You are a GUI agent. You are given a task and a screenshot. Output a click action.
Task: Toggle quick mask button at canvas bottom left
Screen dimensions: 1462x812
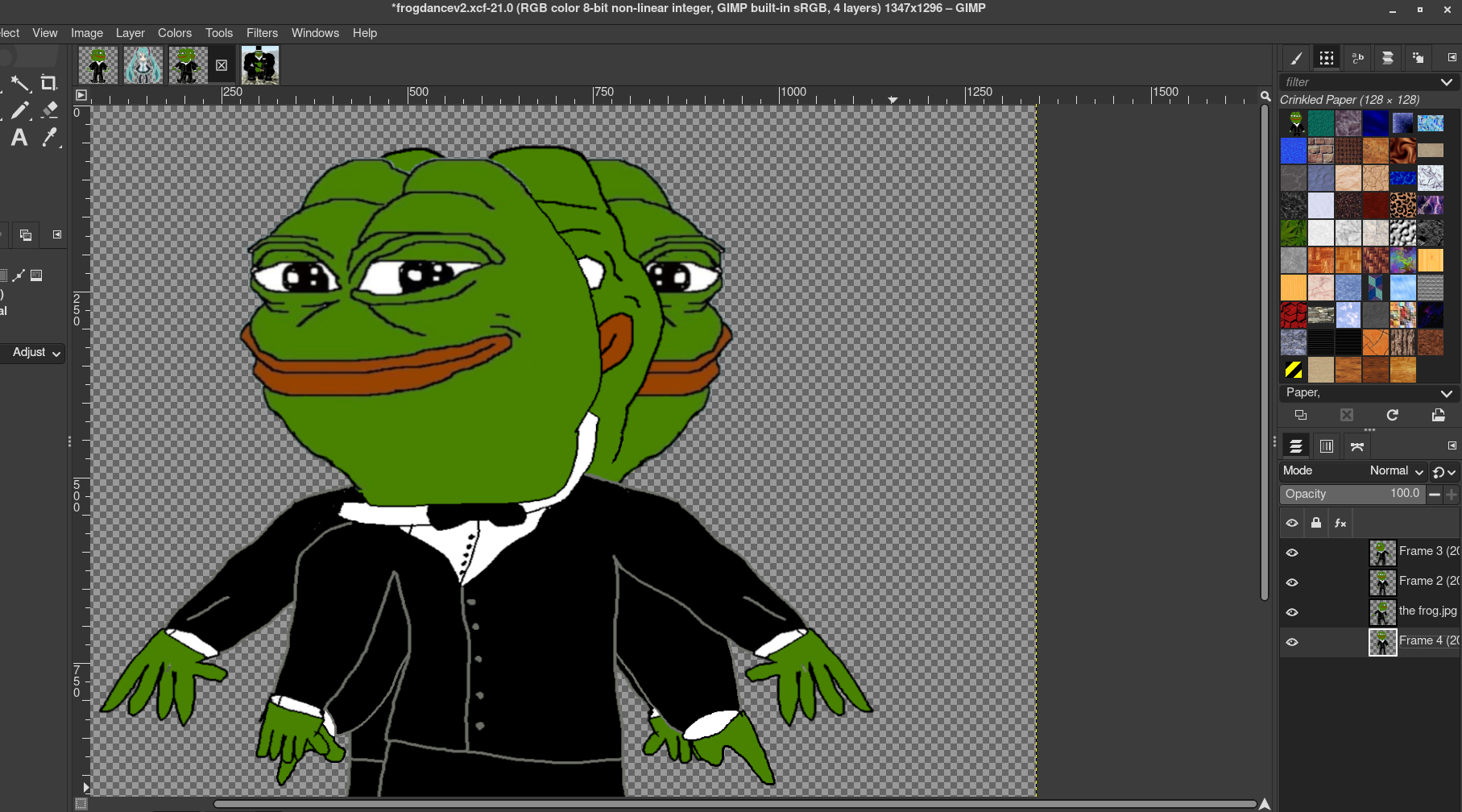[x=81, y=804]
